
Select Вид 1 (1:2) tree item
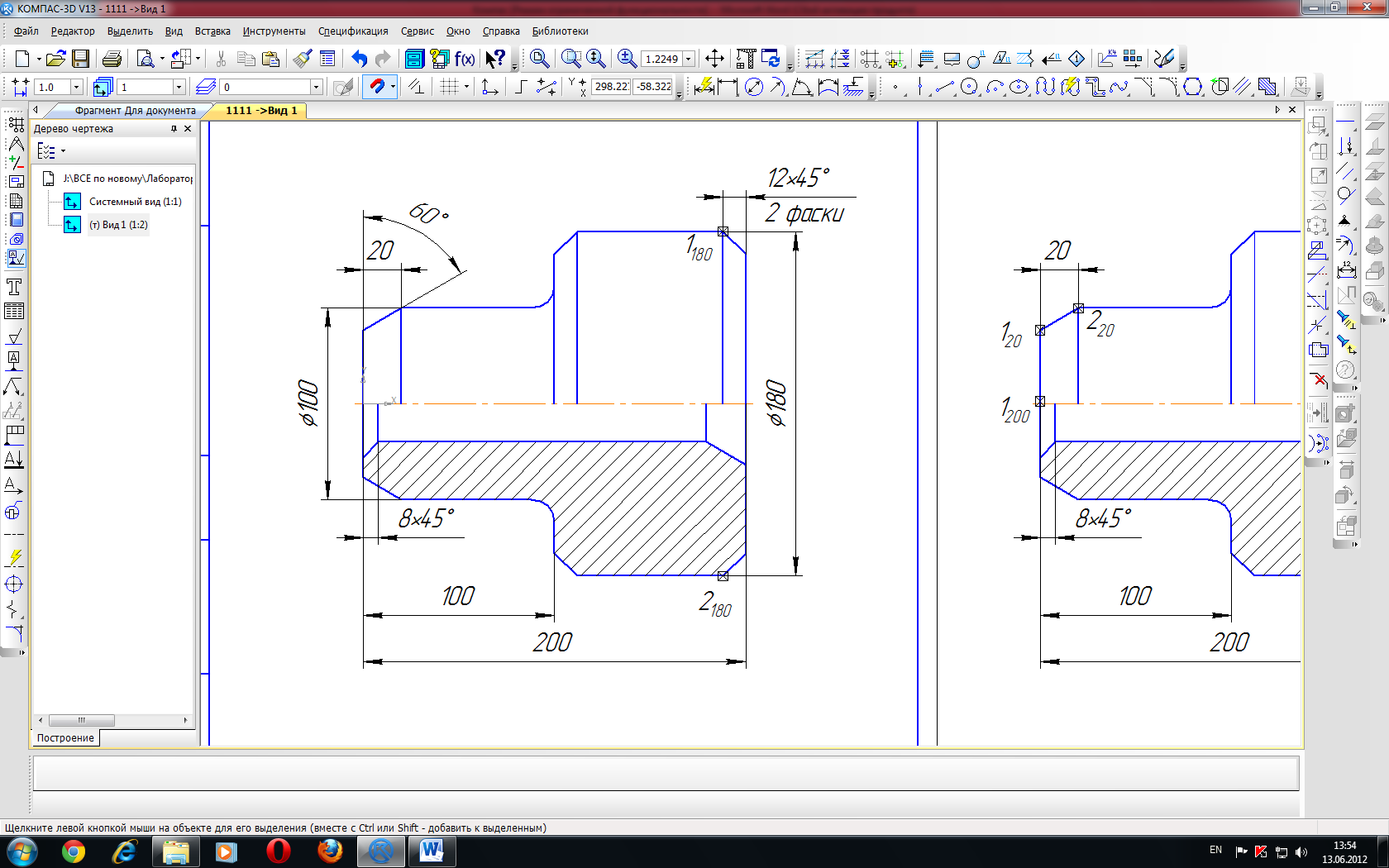coord(118,225)
